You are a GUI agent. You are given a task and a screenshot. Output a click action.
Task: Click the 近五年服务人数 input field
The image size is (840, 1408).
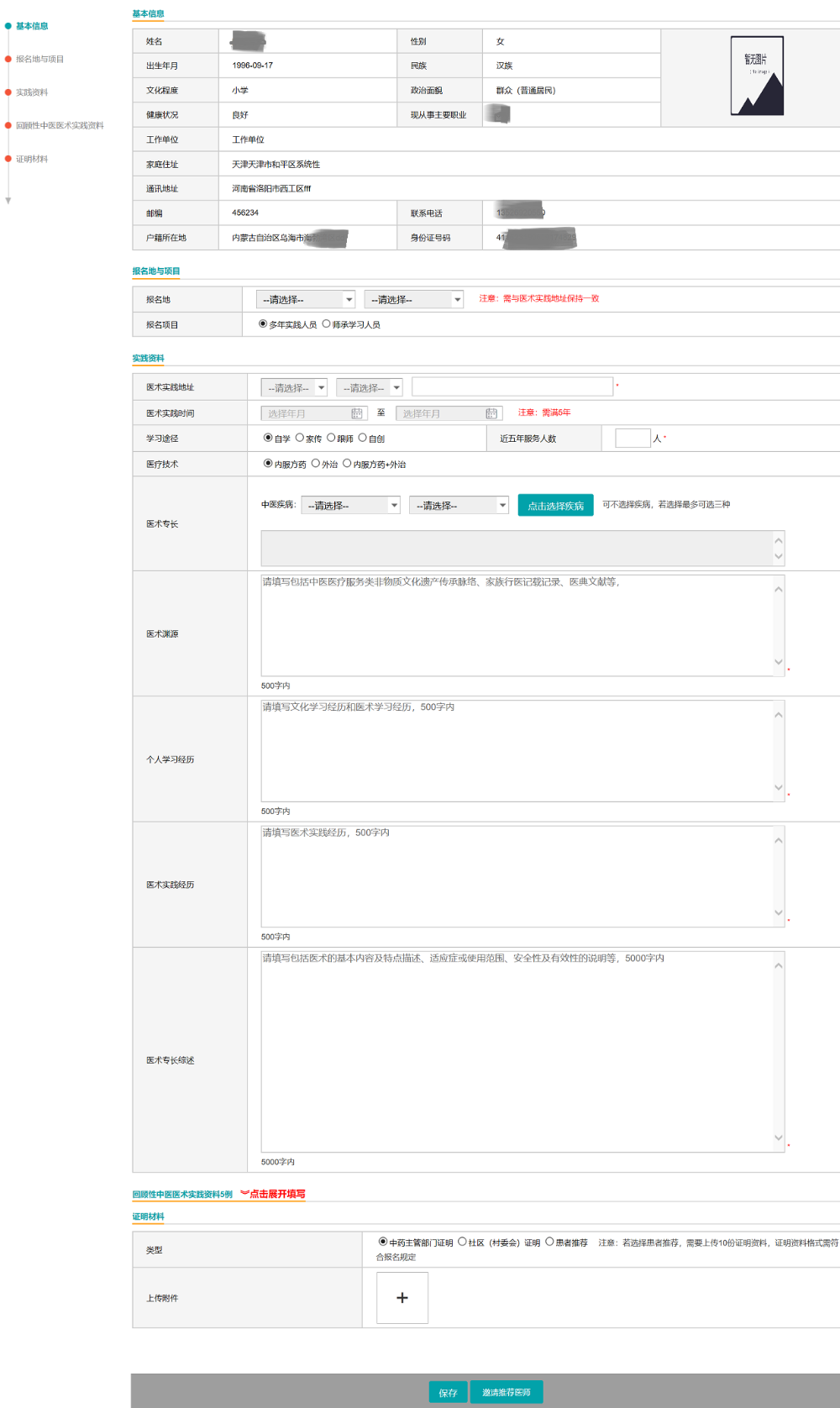click(633, 438)
